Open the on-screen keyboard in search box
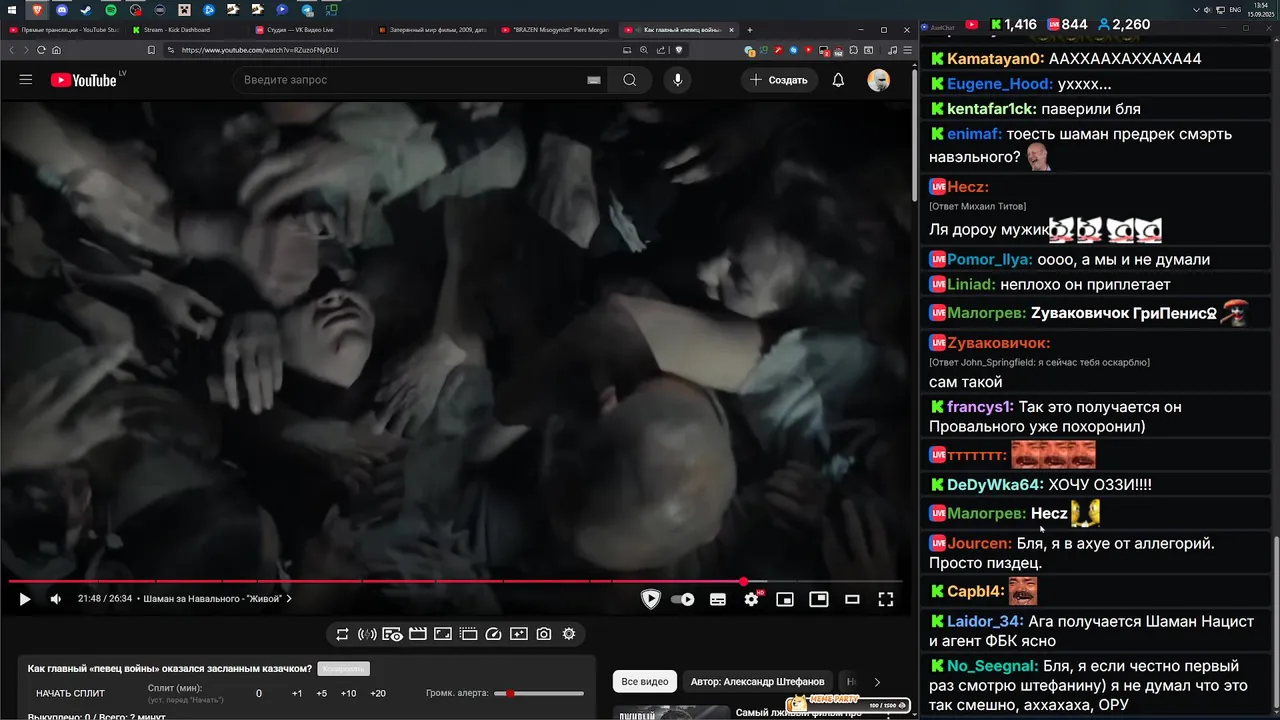The image size is (1280, 720). point(594,80)
